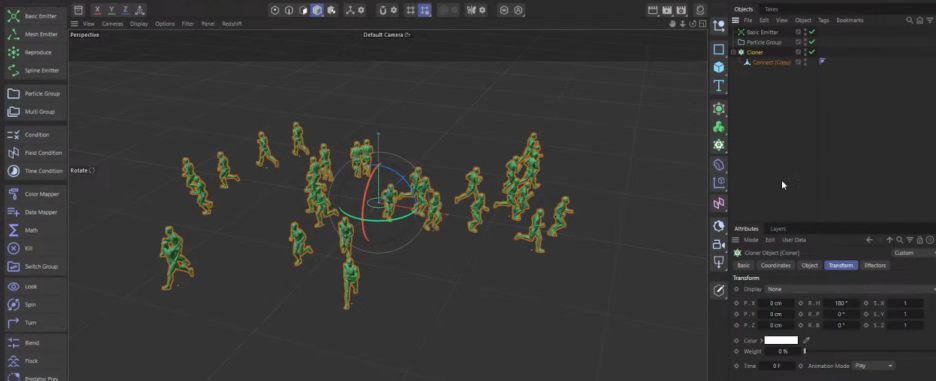Choose the Spline Emitter tool
Screen dimensions: 936x381
(13, 70)
